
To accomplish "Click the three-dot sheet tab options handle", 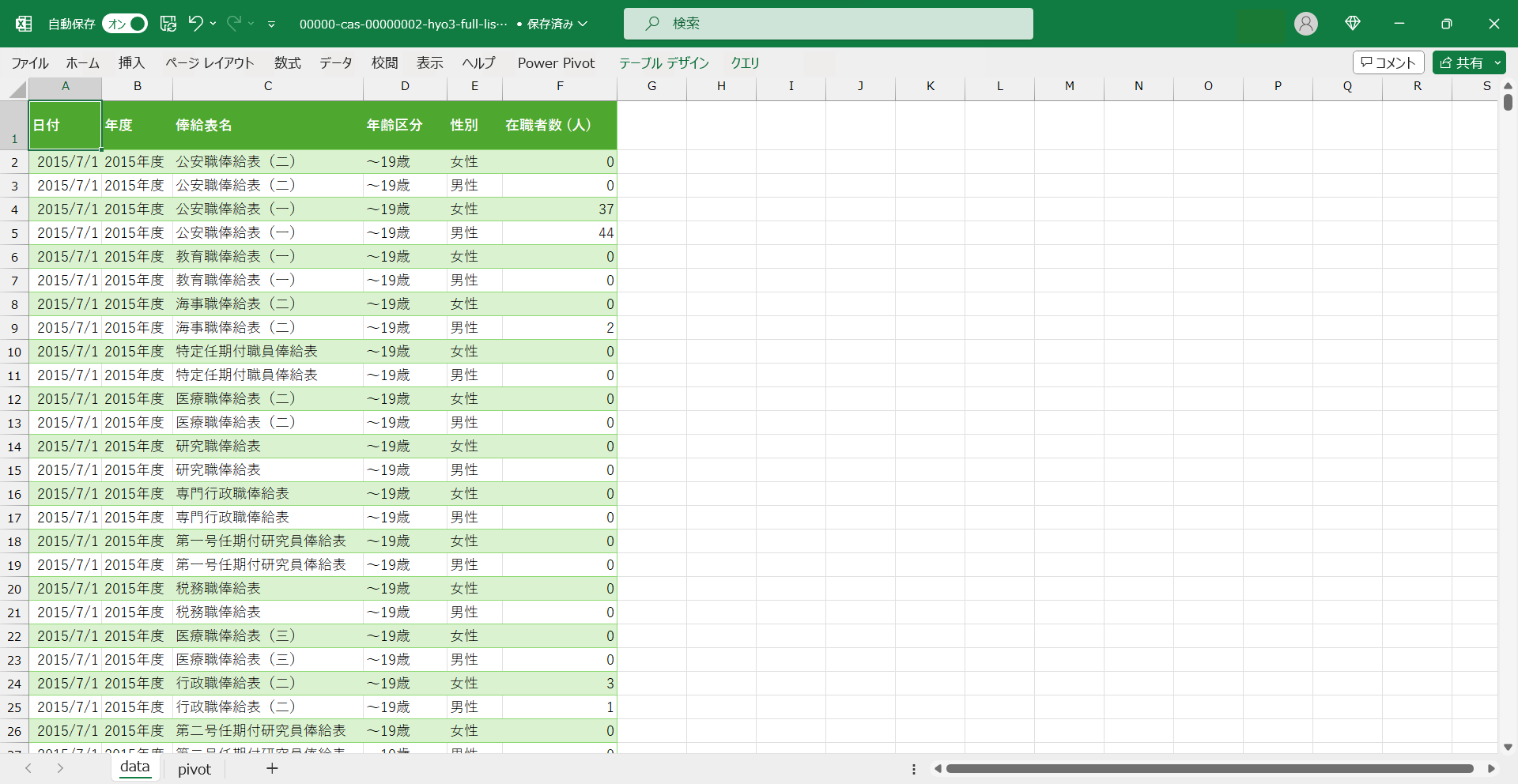I will coord(914,769).
